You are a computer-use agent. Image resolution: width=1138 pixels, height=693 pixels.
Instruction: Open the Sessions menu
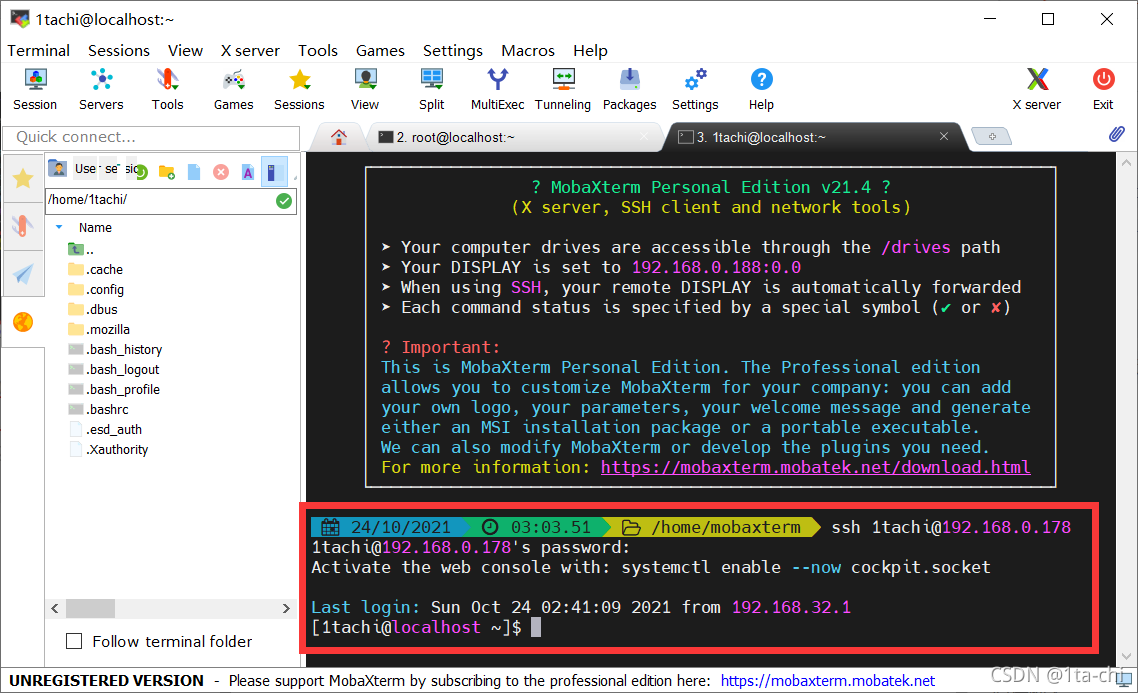click(119, 51)
